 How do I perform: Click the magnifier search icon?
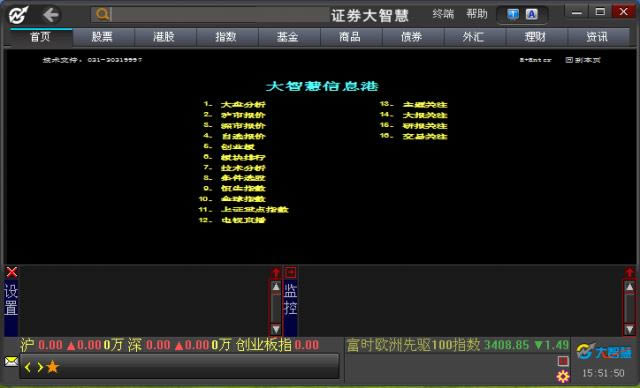102,14
